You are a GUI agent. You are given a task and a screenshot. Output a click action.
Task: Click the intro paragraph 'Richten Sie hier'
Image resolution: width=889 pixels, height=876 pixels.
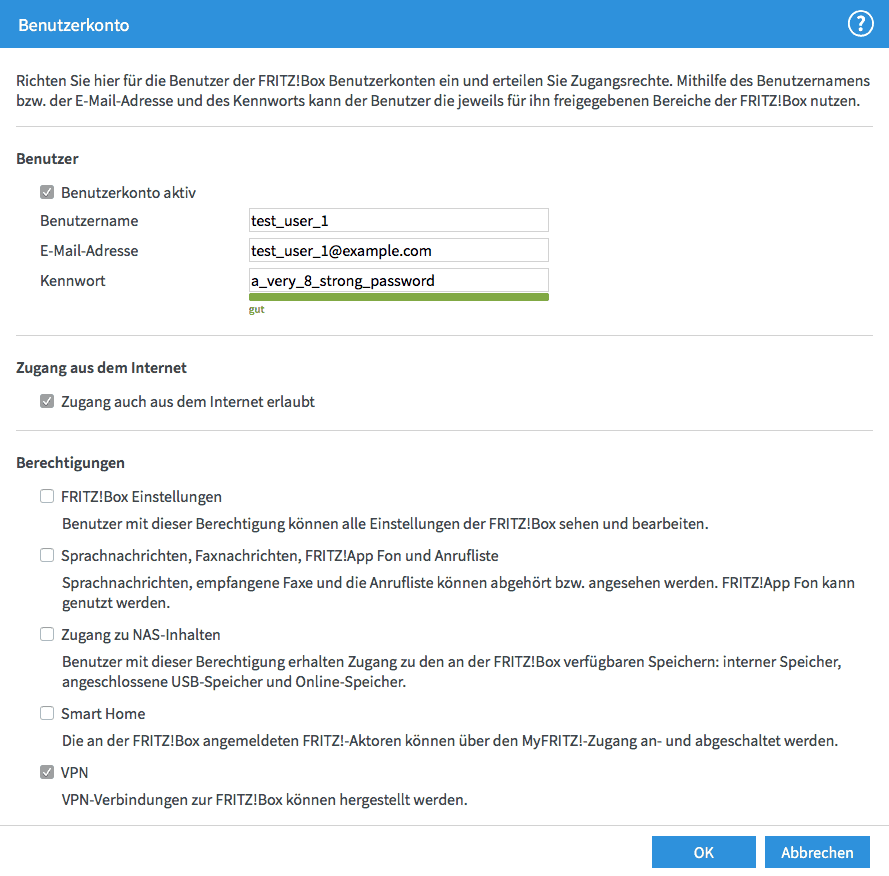click(443, 91)
